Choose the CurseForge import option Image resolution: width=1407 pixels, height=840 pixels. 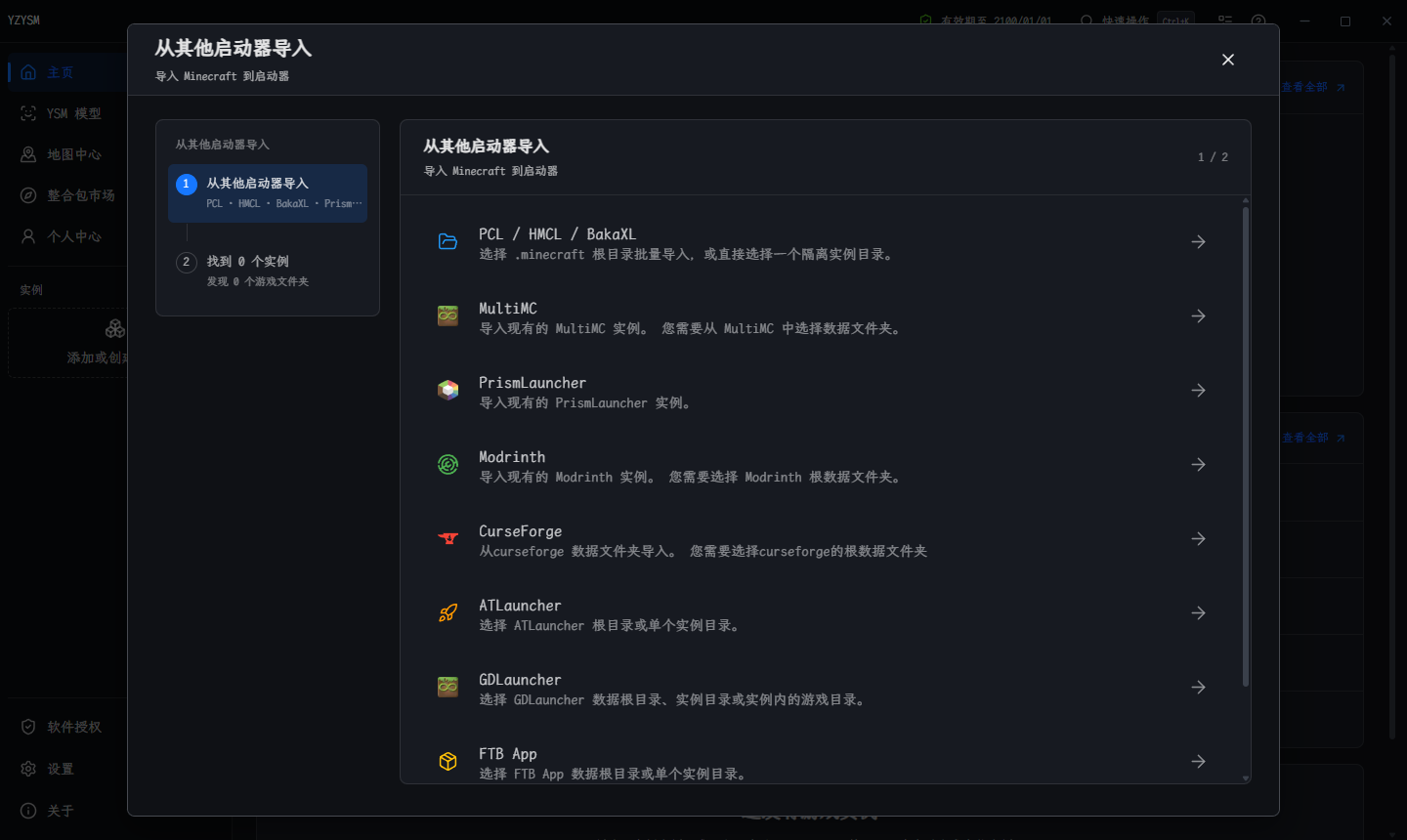tap(822, 539)
